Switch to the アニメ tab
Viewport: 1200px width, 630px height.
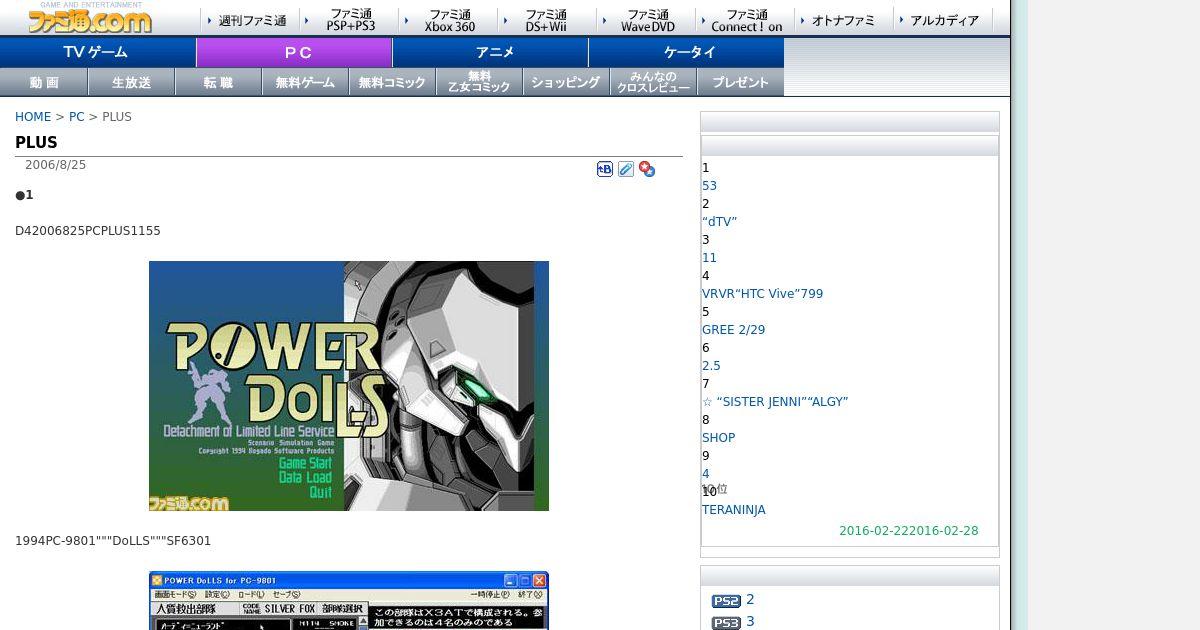[x=490, y=52]
